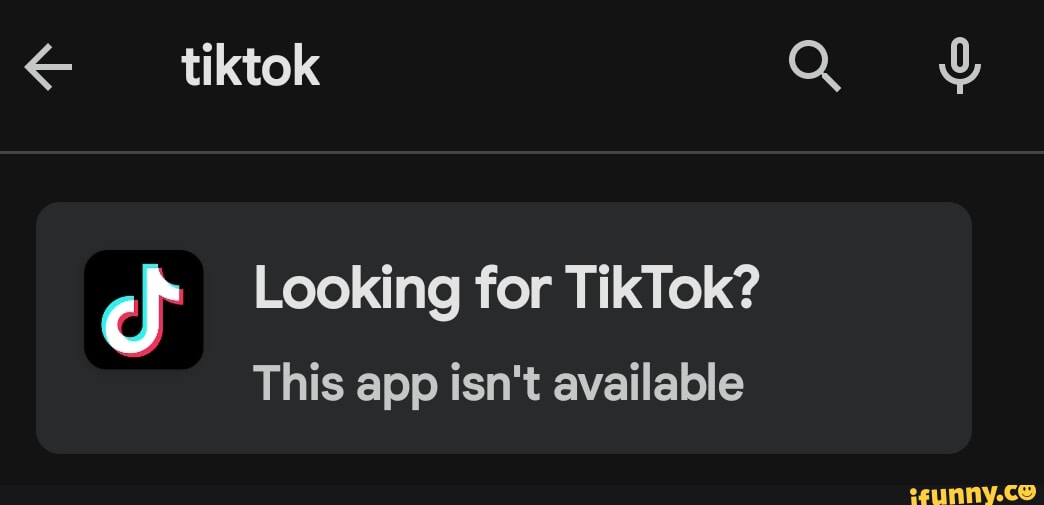Click the TikTok app logo
This screenshot has width=1044, height=505.
[144, 309]
